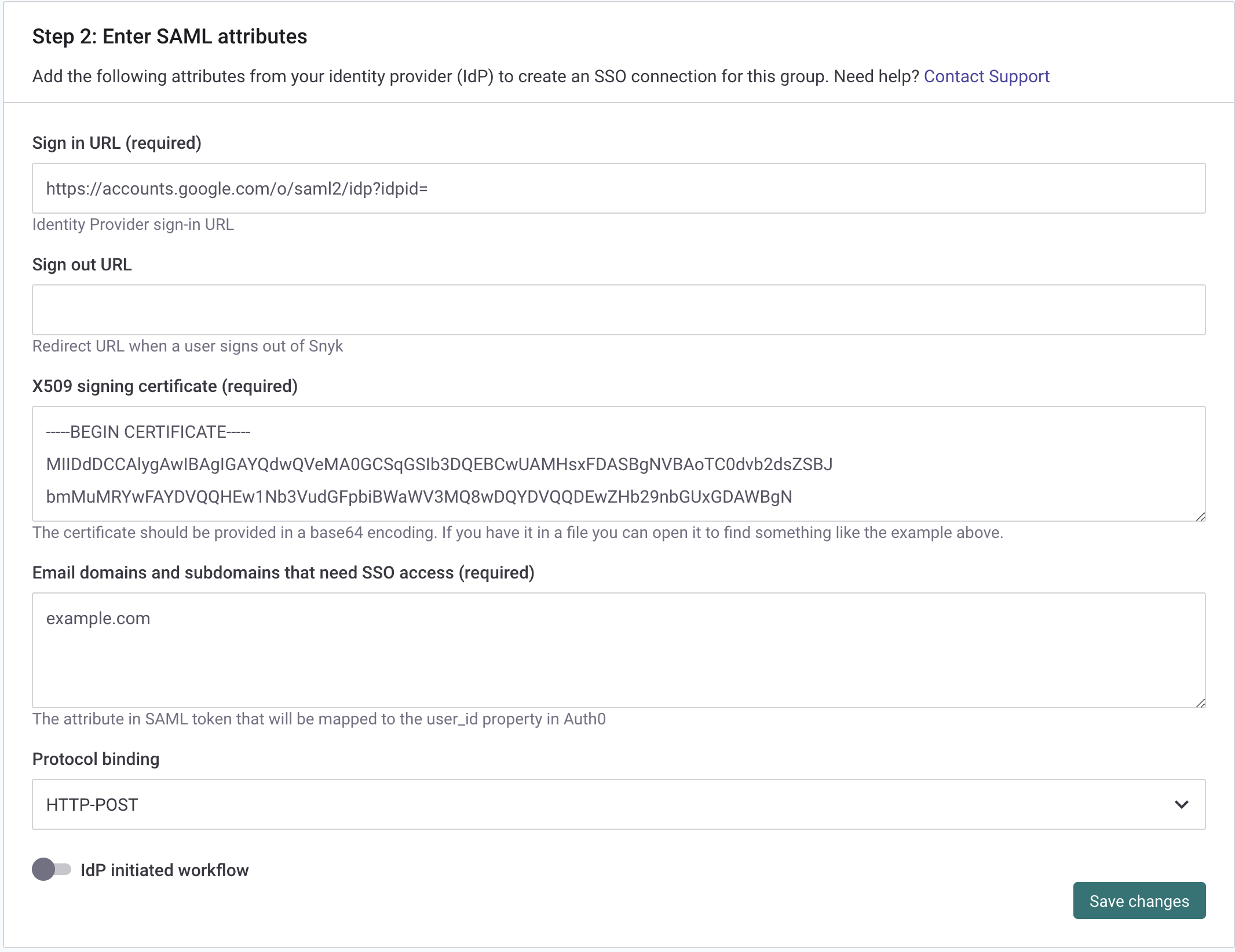Click the resize grip on email domains textarea
Viewport: 1235px width, 952px height.
(x=1200, y=704)
